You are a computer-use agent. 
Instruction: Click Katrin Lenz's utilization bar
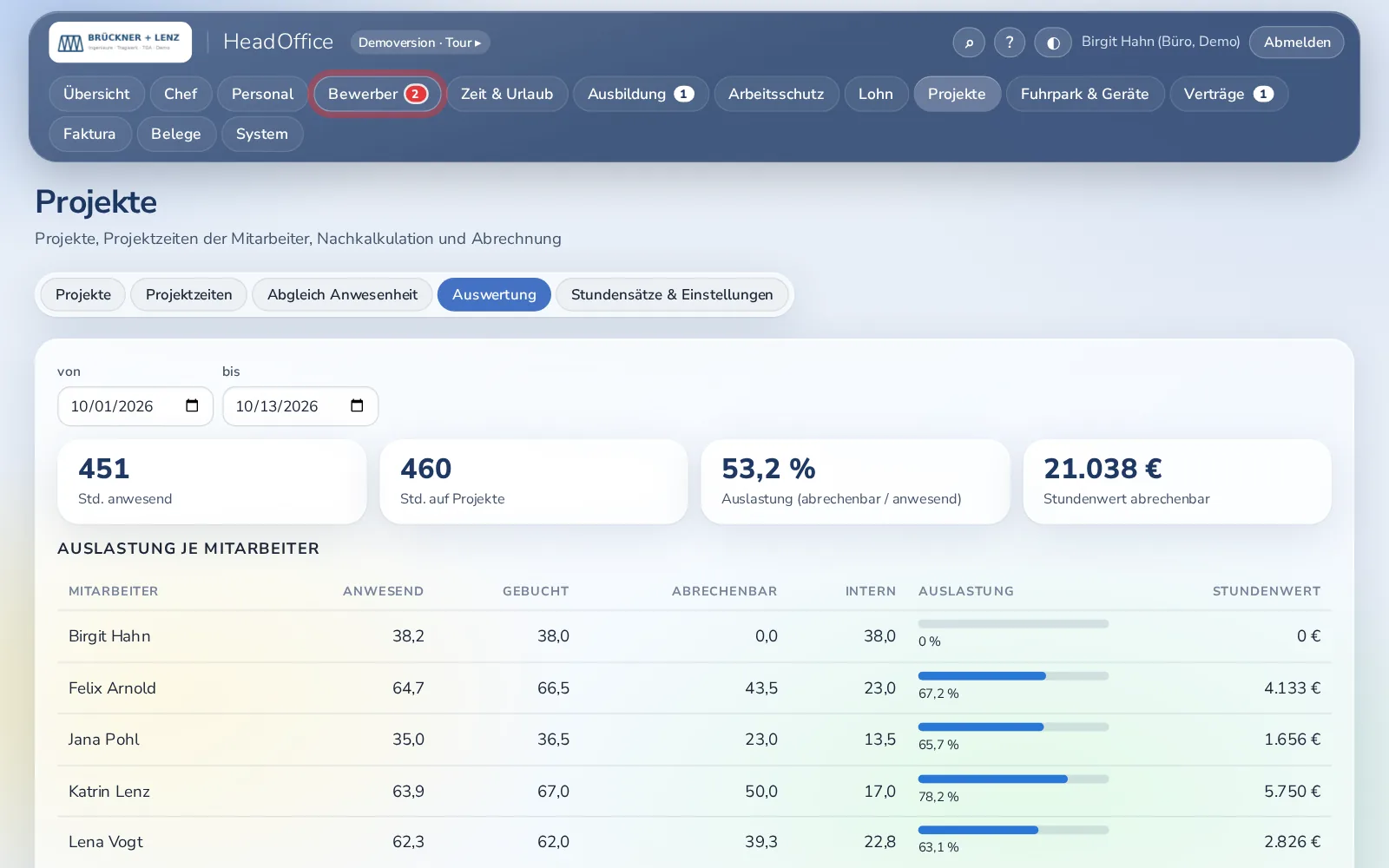1013,779
